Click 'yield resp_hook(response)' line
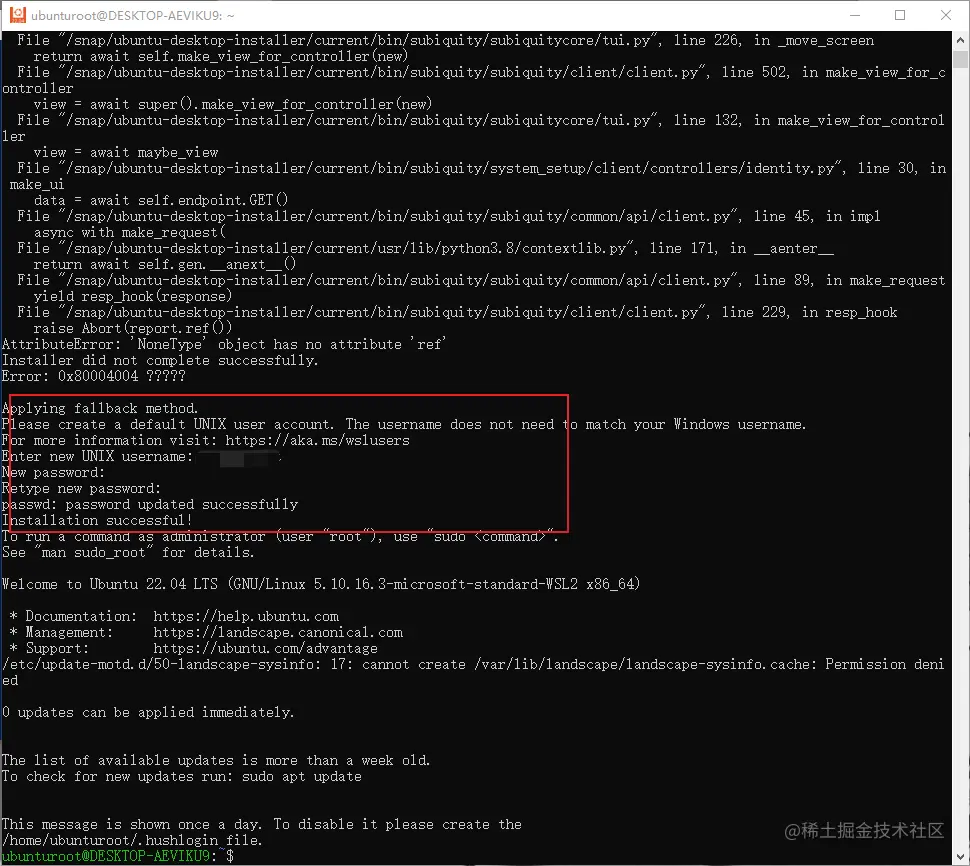The height and width of the screenshot is (866, 970). (x=133, y=296)
